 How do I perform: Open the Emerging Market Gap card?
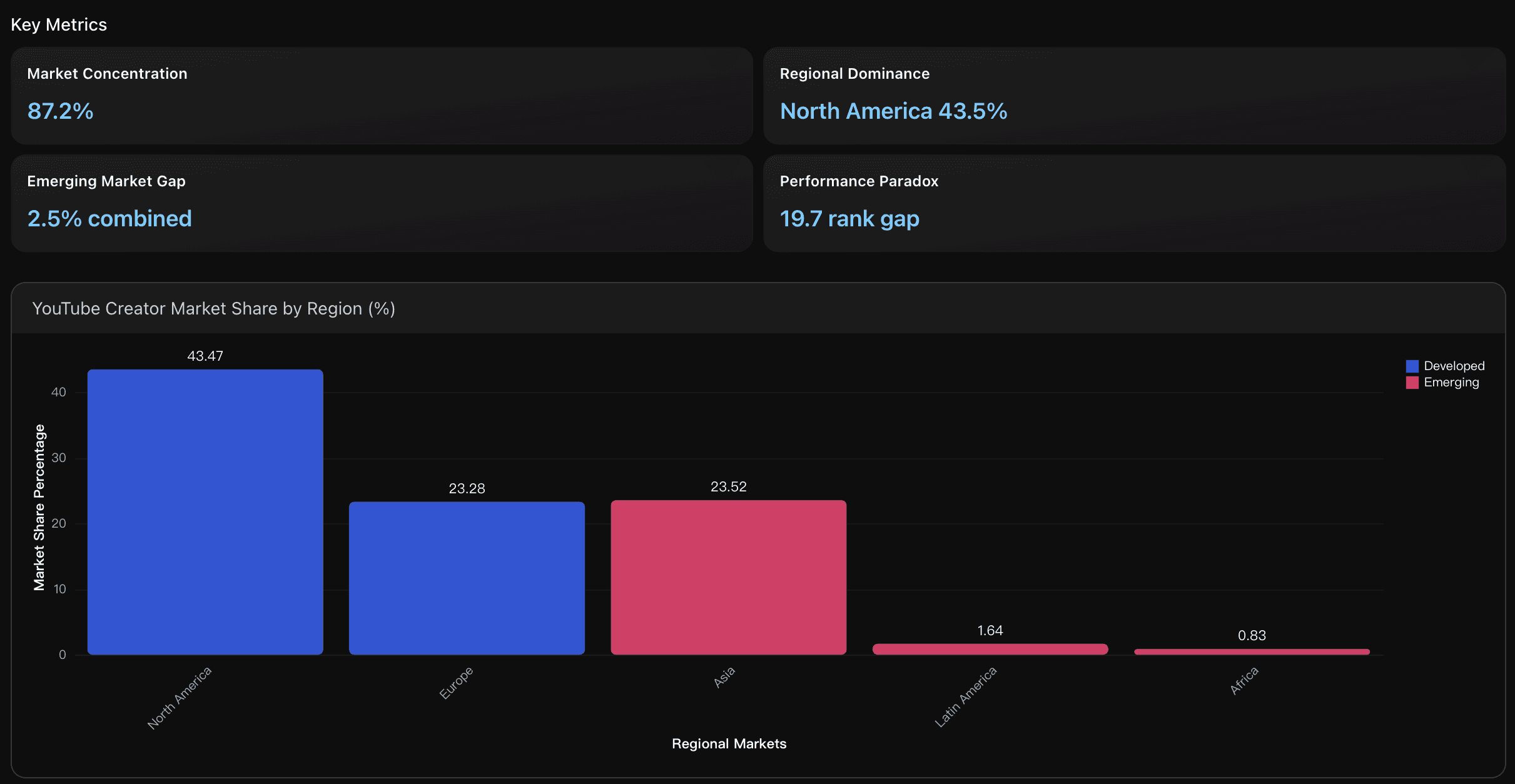(x=382, y=203)
